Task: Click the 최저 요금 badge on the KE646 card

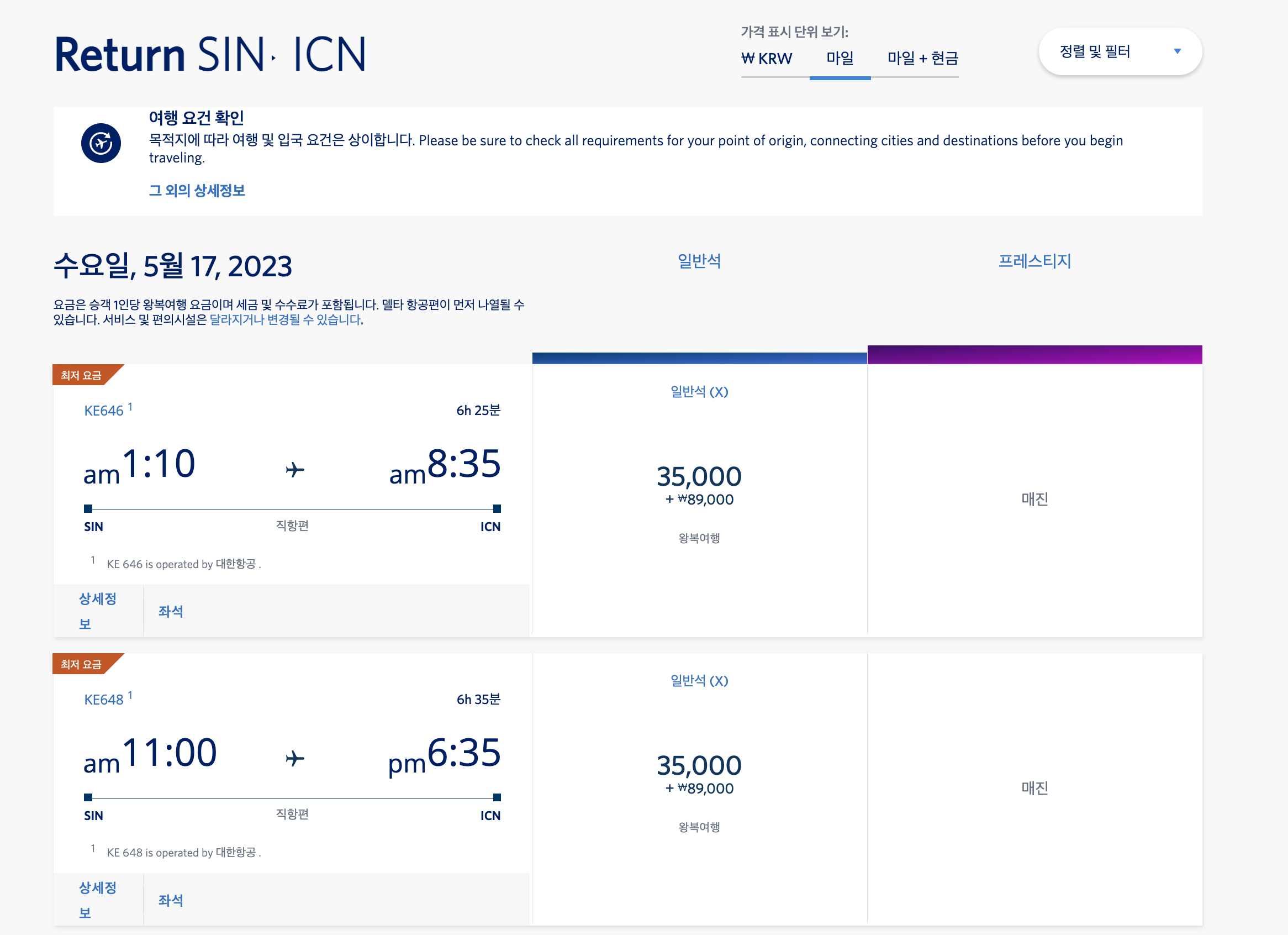Action: (82, 375)
